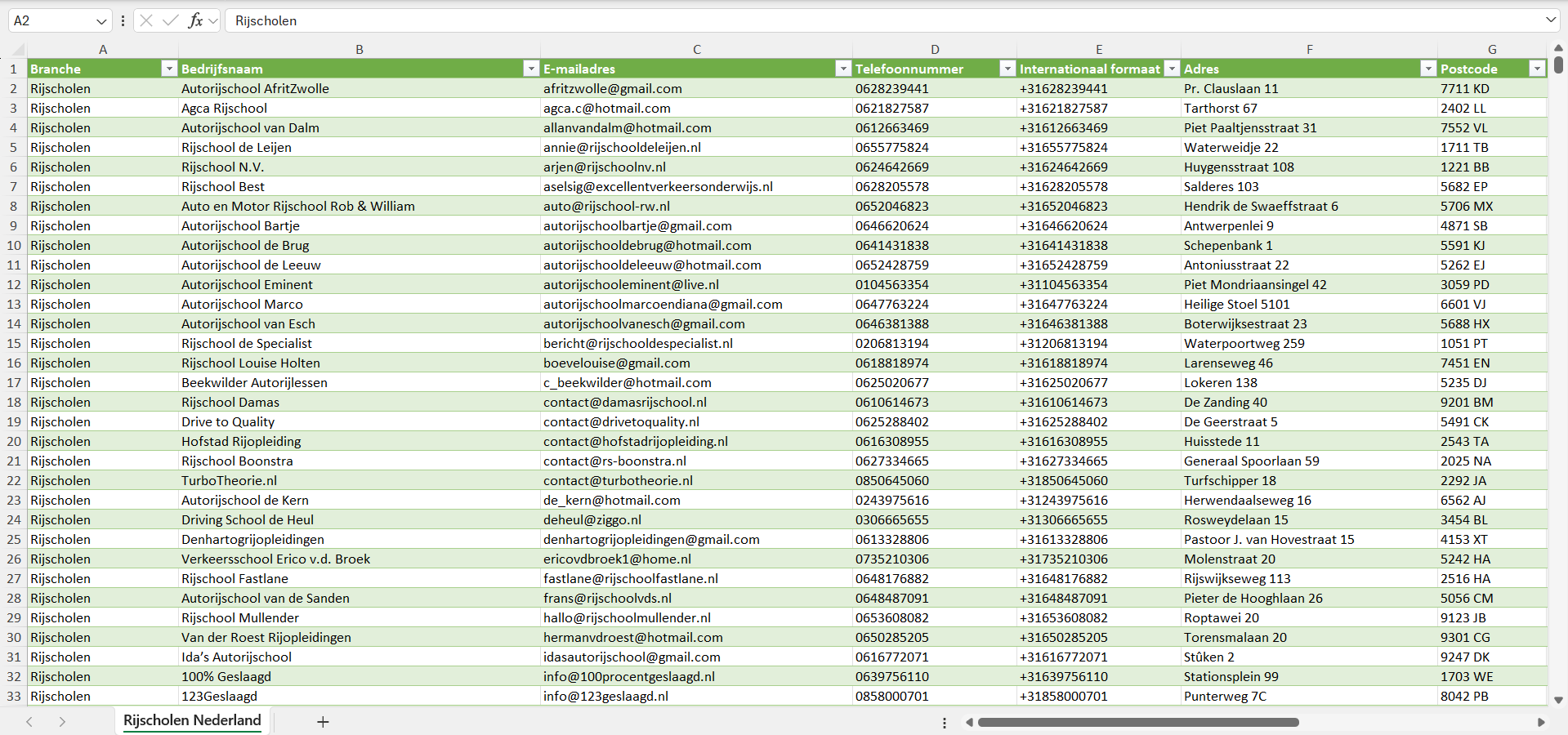
Task: Expand the formula bar
Action: 1550,20
